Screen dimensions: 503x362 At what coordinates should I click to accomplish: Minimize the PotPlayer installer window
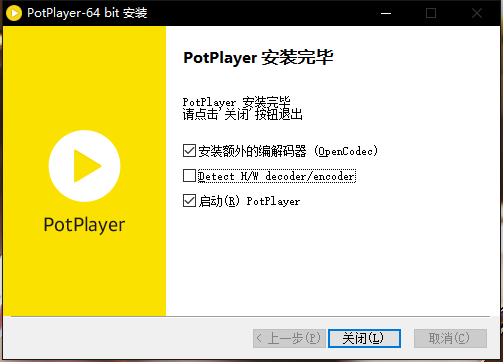point(386,13)
